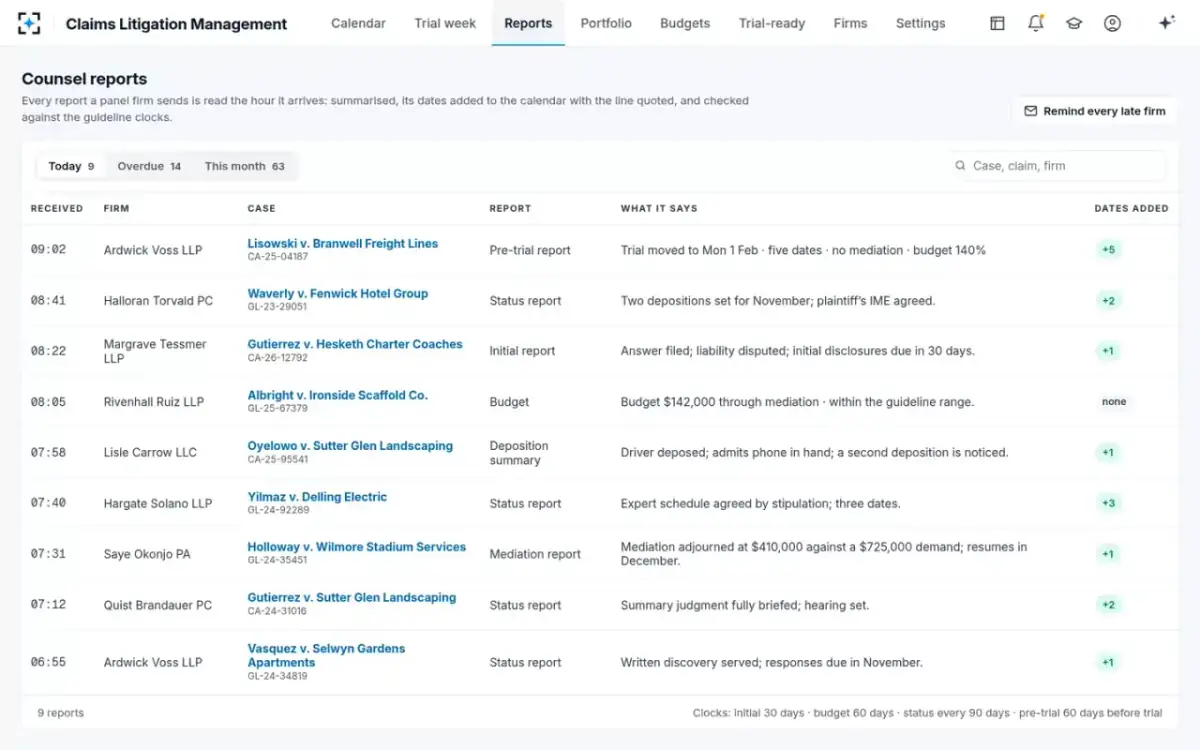Viewport: 1200px width, 750px height.
Task: Click Lisle Carrow LLC firm name
Action: [150, 452]
